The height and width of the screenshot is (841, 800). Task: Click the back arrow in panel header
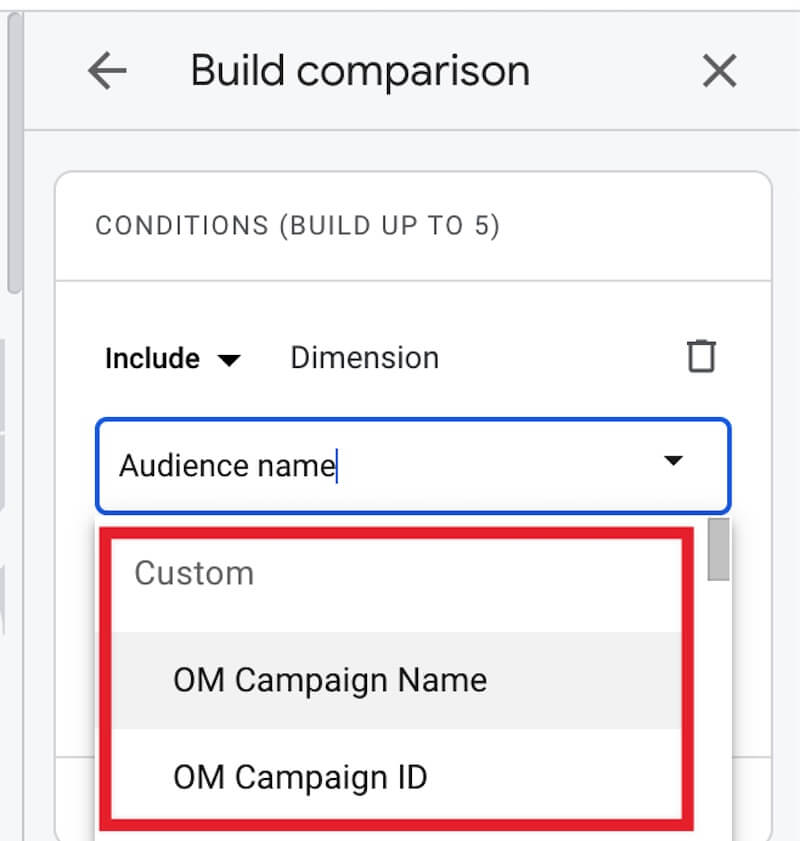pyautogui.click(x=107, y=72)
